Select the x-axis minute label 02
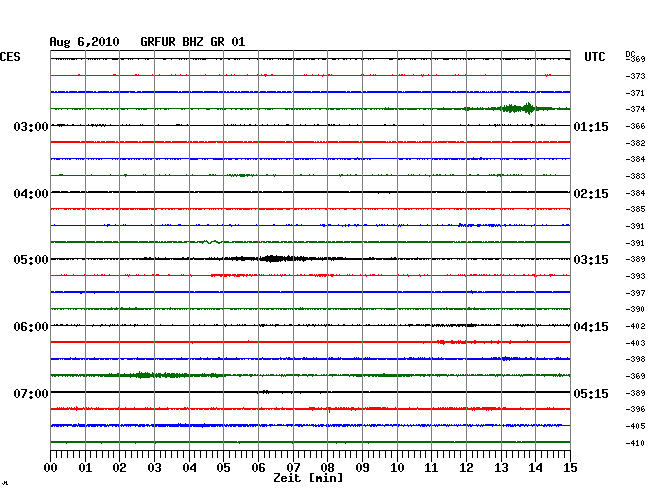The height and width of the screenshot is (494, 650). click(x=119, y=468)
